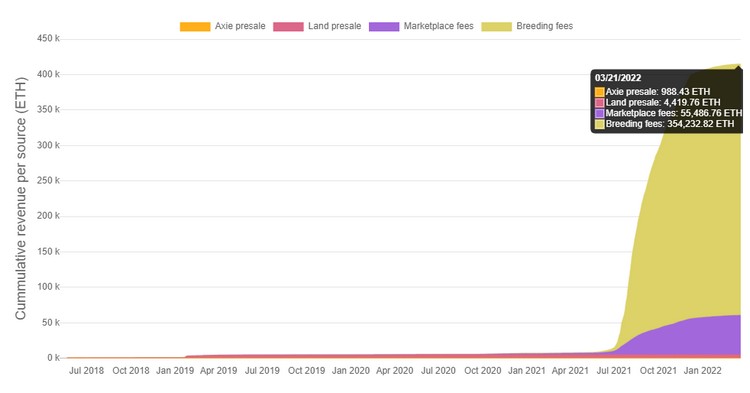Click the 400 k y-axis tick label
The image size is (750, 393).
pos(48,74)
